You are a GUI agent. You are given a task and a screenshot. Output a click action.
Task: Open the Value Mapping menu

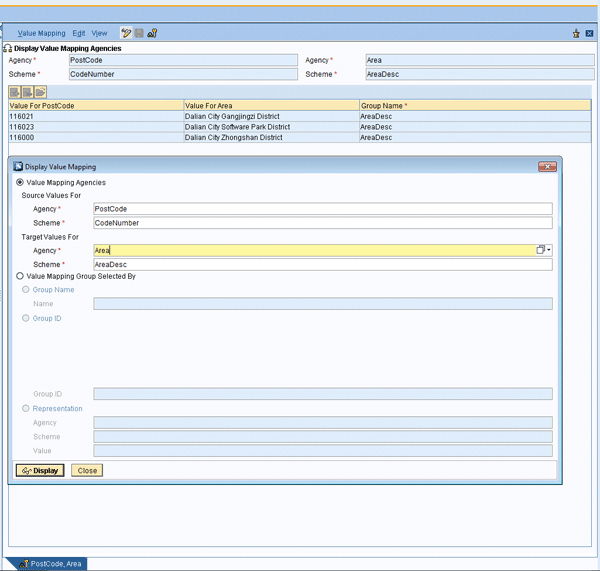[41, 33]
